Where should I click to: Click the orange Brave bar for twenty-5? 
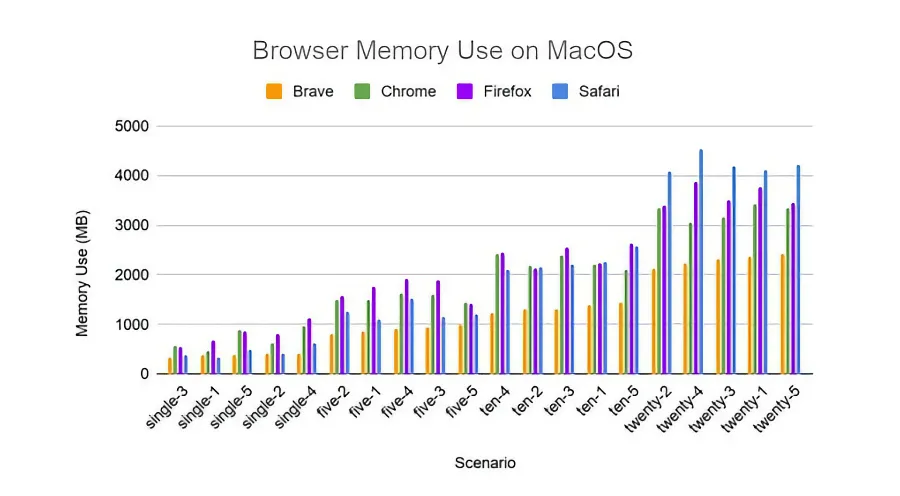pyautogui.click(x=783, y=314)
